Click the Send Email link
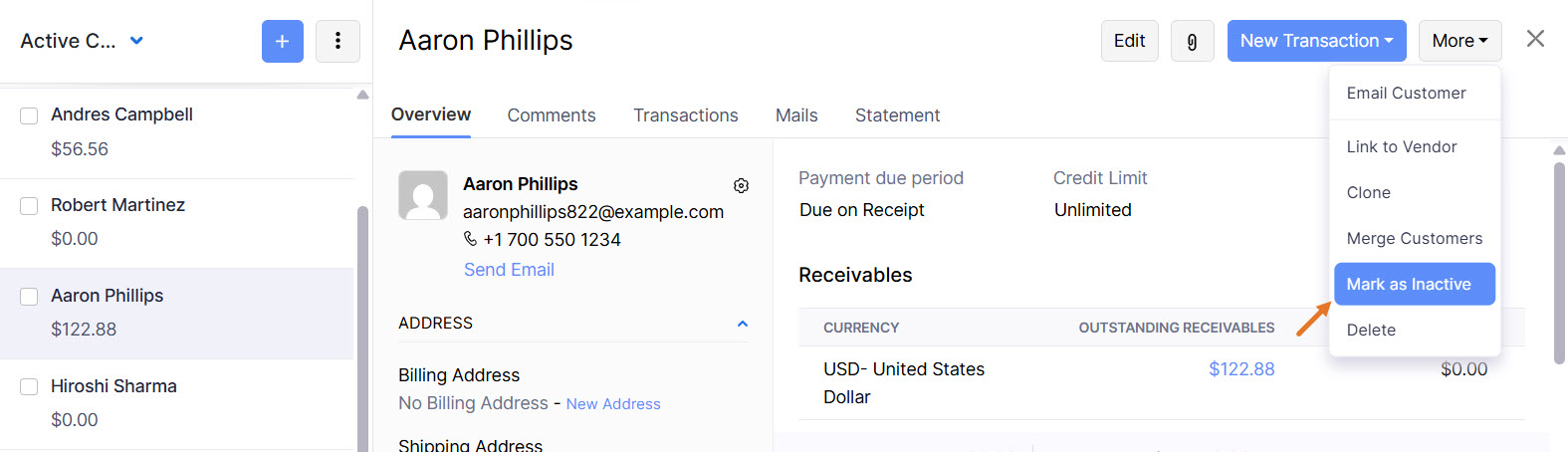 click(509, 270)
